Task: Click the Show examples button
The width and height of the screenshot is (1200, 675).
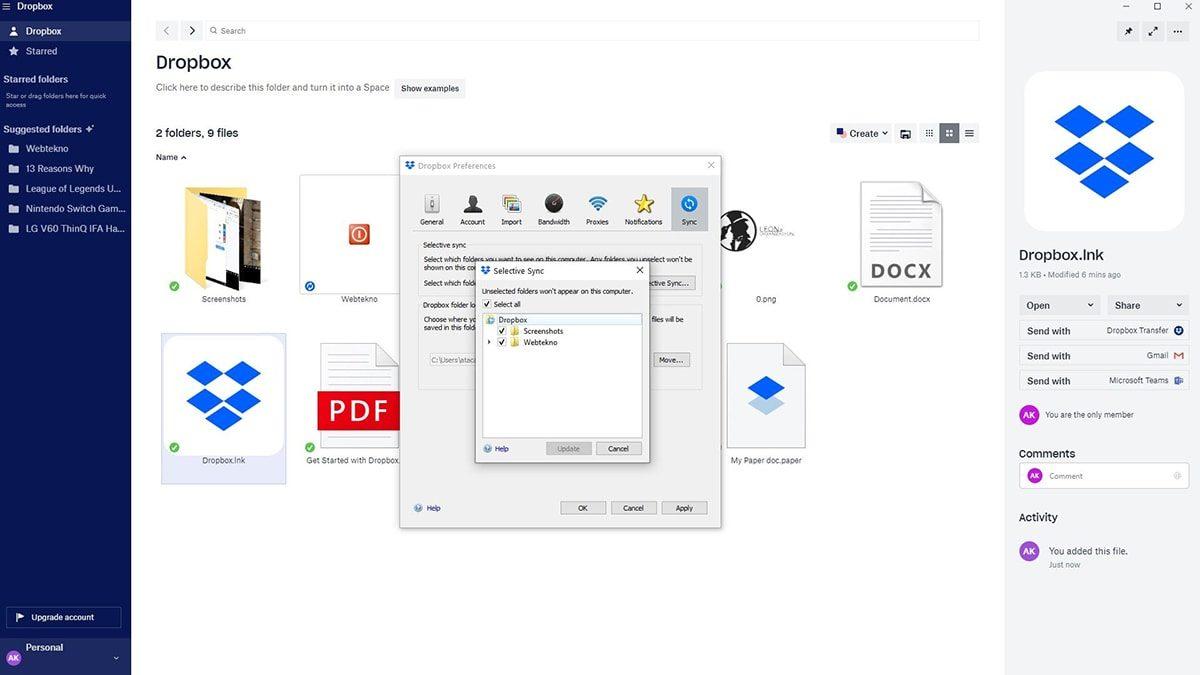Action: pyautogui.click(x=429, y=88)
